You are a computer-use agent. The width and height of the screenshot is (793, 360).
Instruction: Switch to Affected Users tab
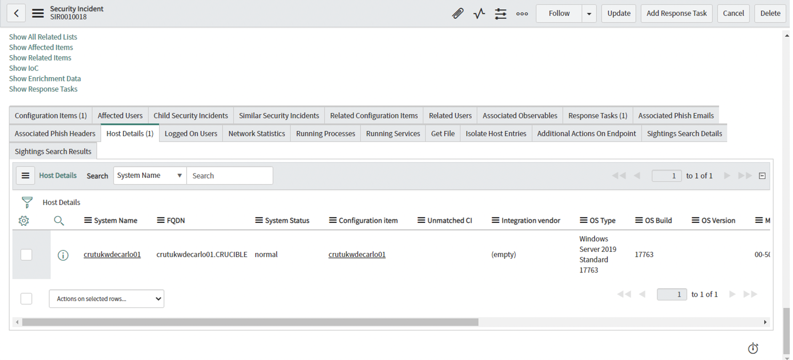120,116
